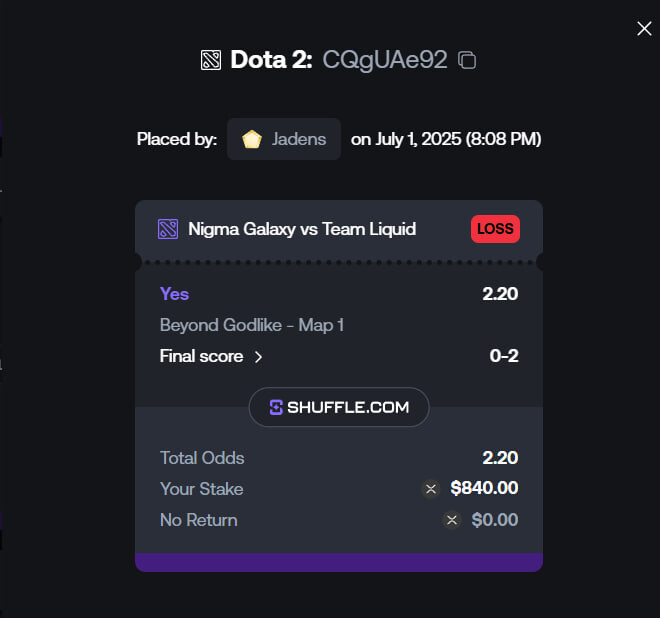Click the Total Odds 2.20 value

(x=500, y=458)
